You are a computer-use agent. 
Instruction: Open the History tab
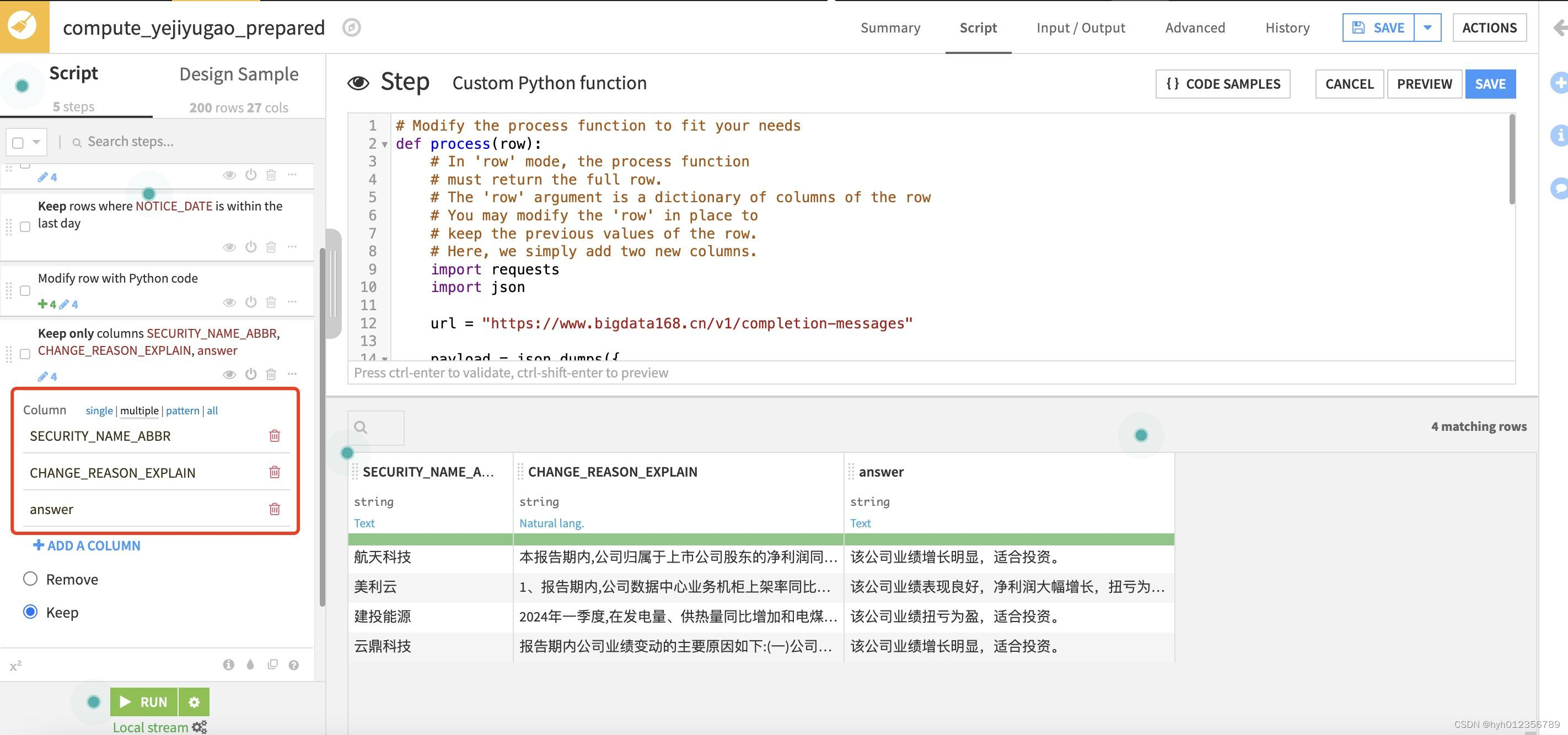(1287, 28)
